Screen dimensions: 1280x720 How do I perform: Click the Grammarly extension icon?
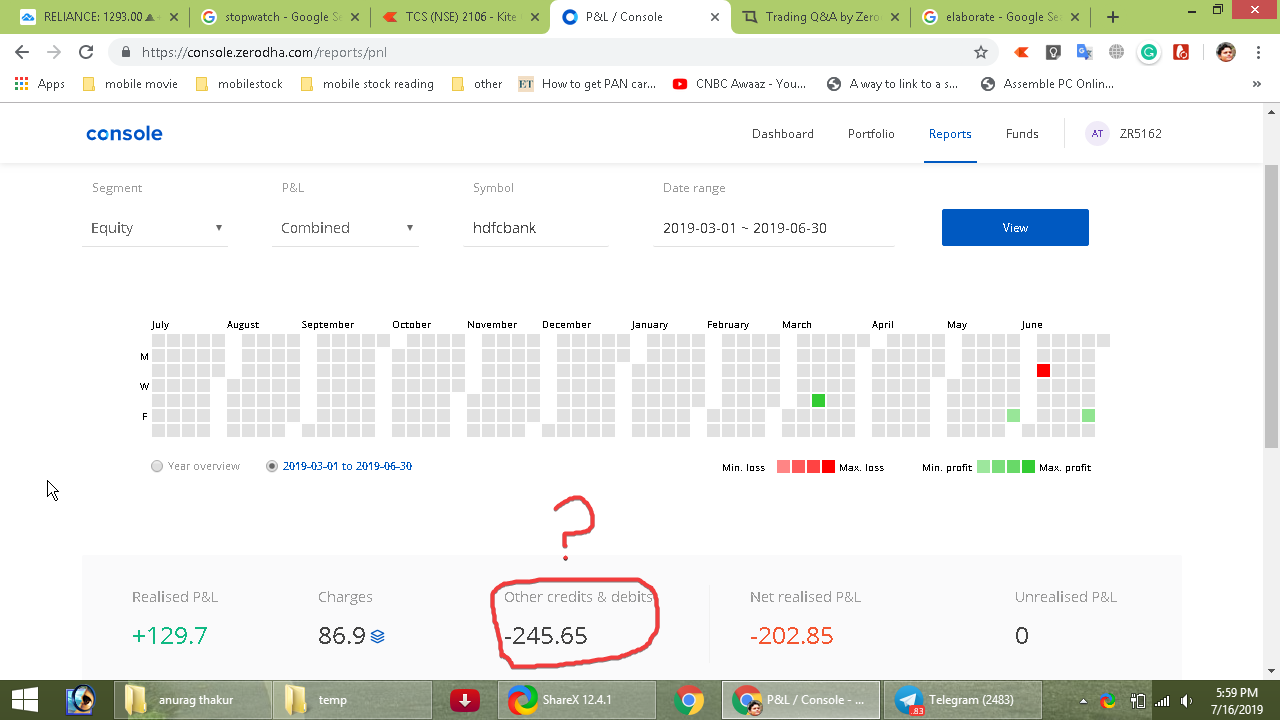(x=1149, y=52)
